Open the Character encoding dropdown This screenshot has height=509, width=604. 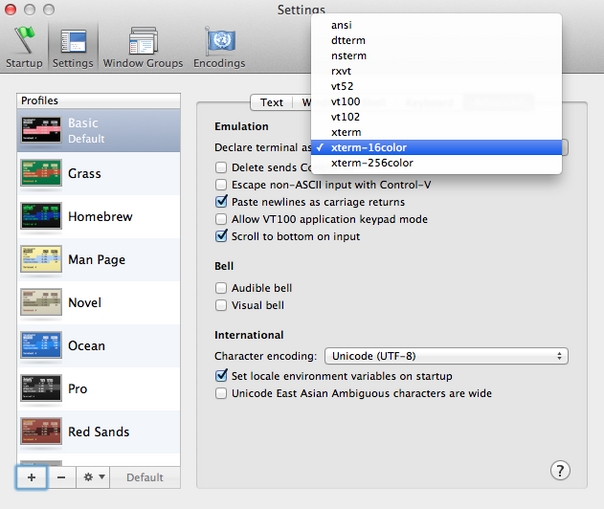445,356
